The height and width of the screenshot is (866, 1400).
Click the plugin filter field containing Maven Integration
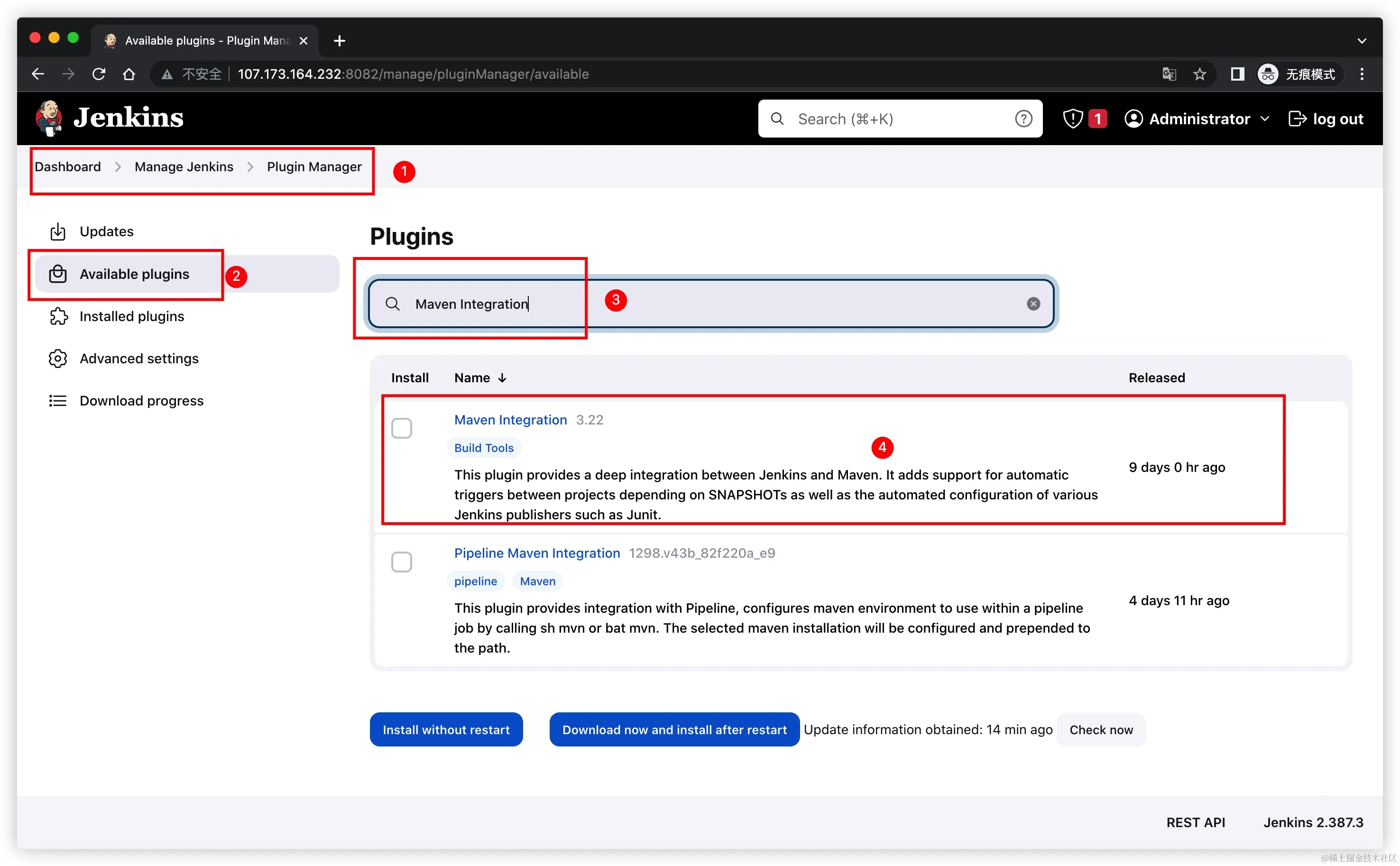pyautogui.click(x=710, y=304)
